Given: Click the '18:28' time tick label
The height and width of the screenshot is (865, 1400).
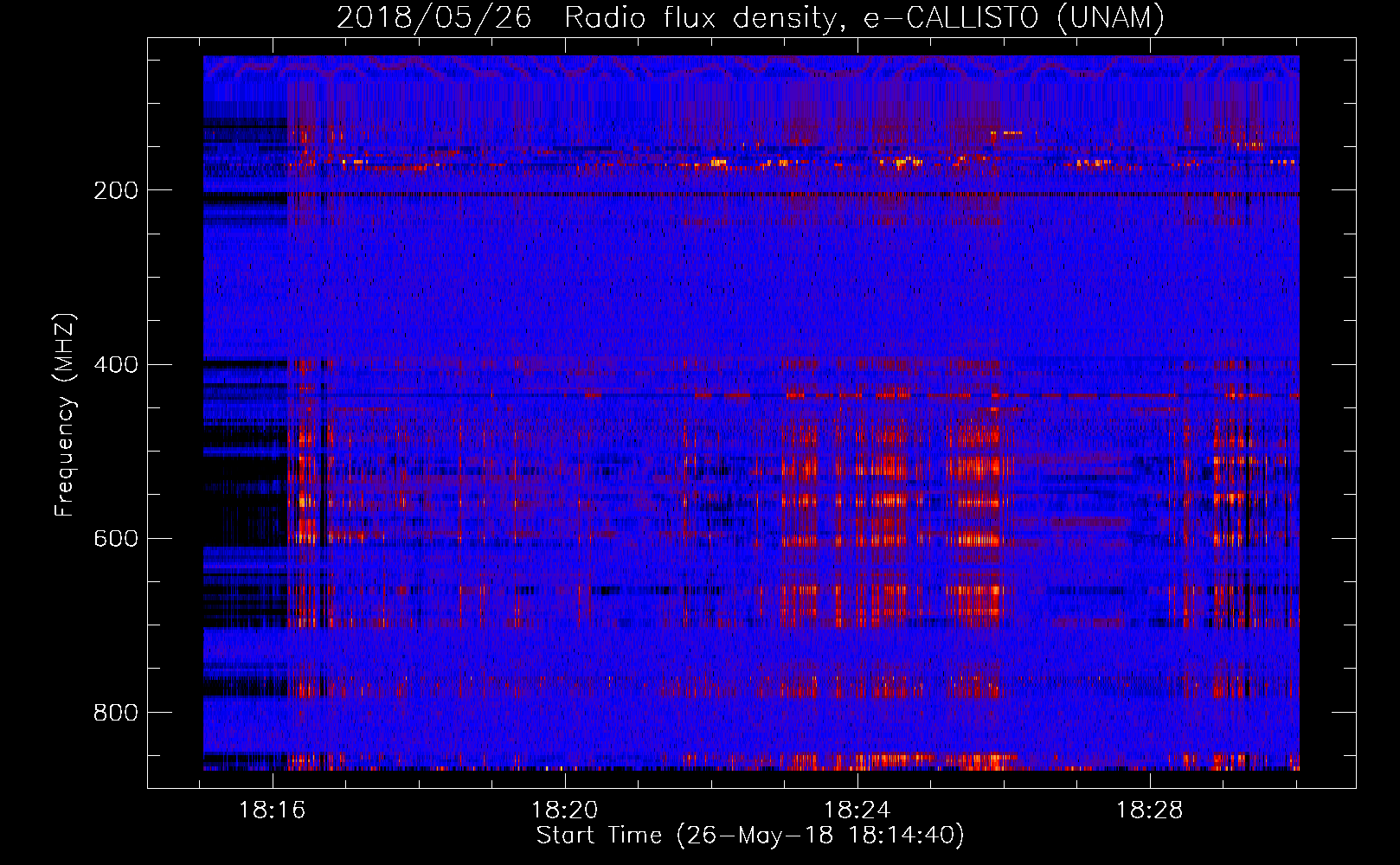Looking at the screenshot, I should click(1149, 811).
